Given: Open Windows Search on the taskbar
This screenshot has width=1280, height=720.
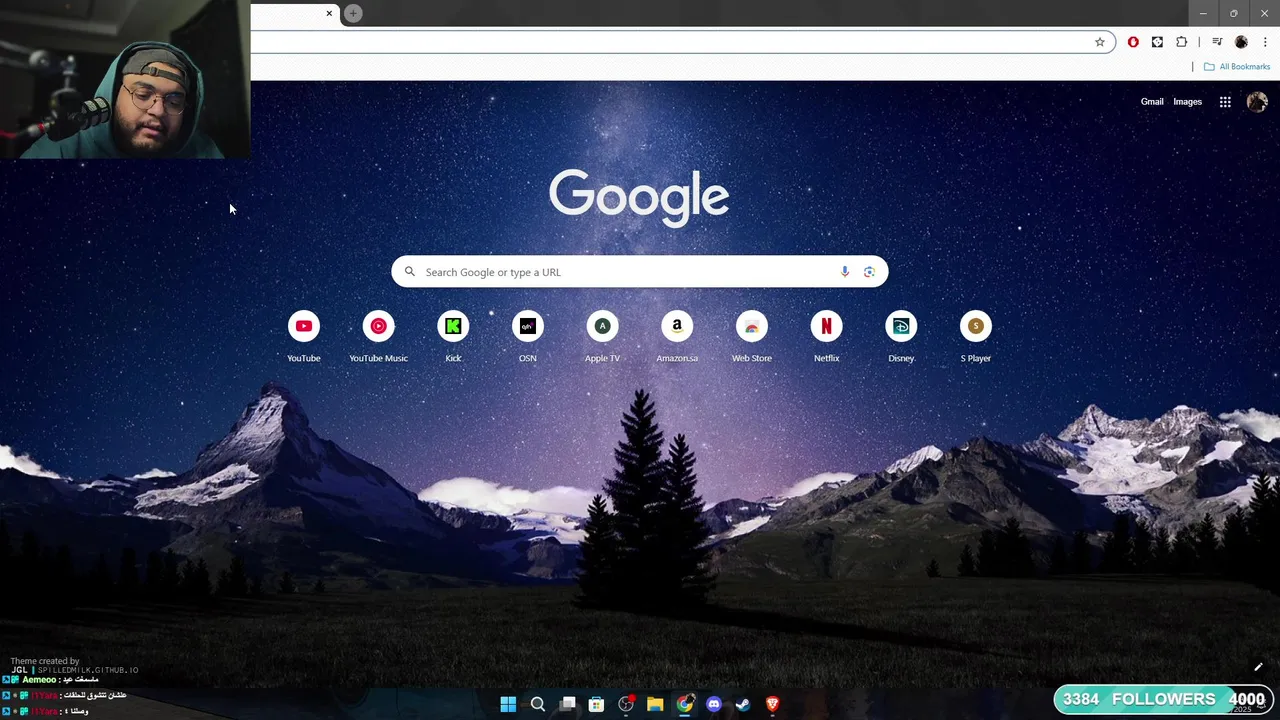Looking at the screenshot, I should coord(537,704).
